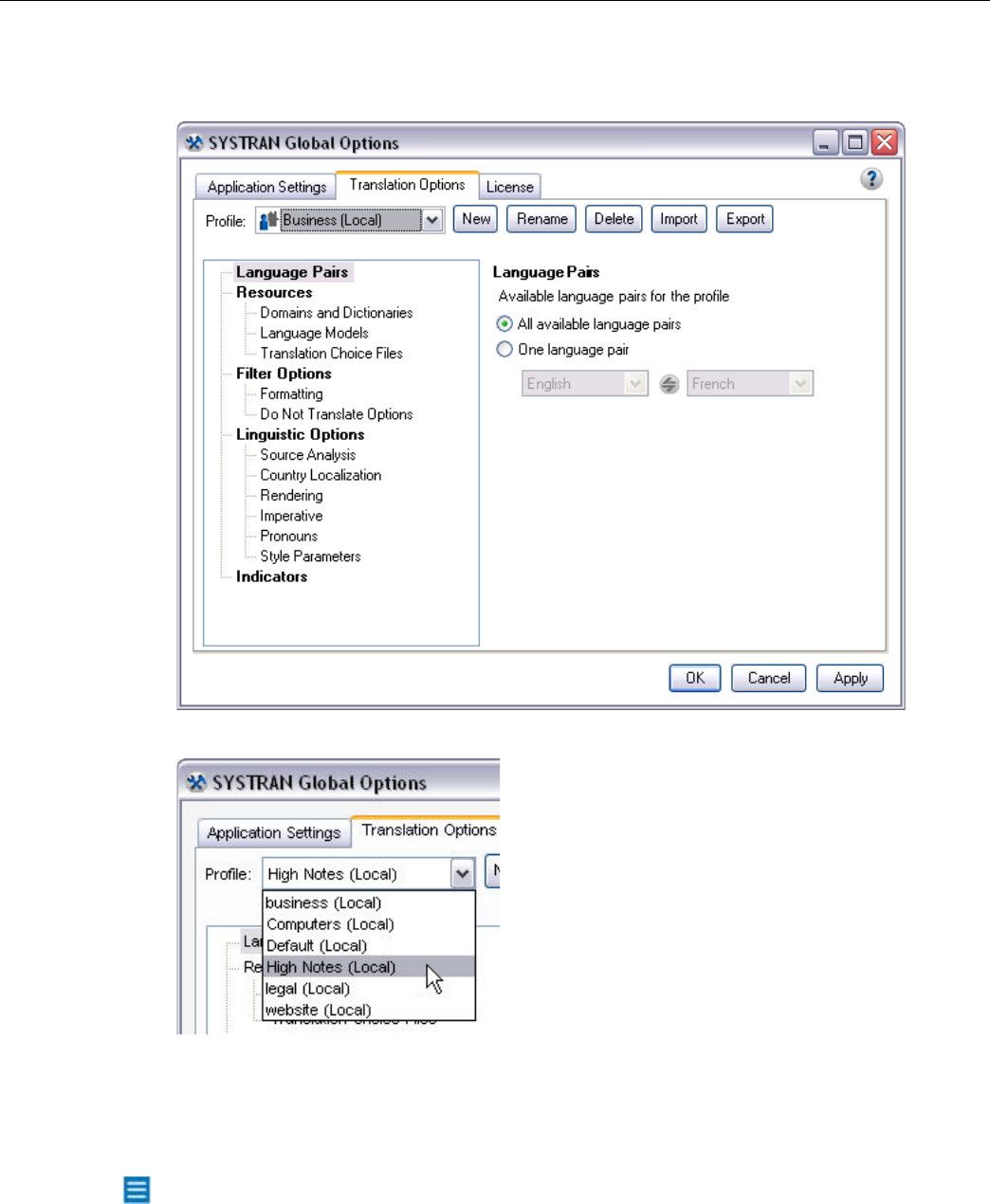Select Translation Options tab in lower window
Image resolution: width=990 pixels, height=1204 pixels.
pyautogui.click(x=428, y=830)
